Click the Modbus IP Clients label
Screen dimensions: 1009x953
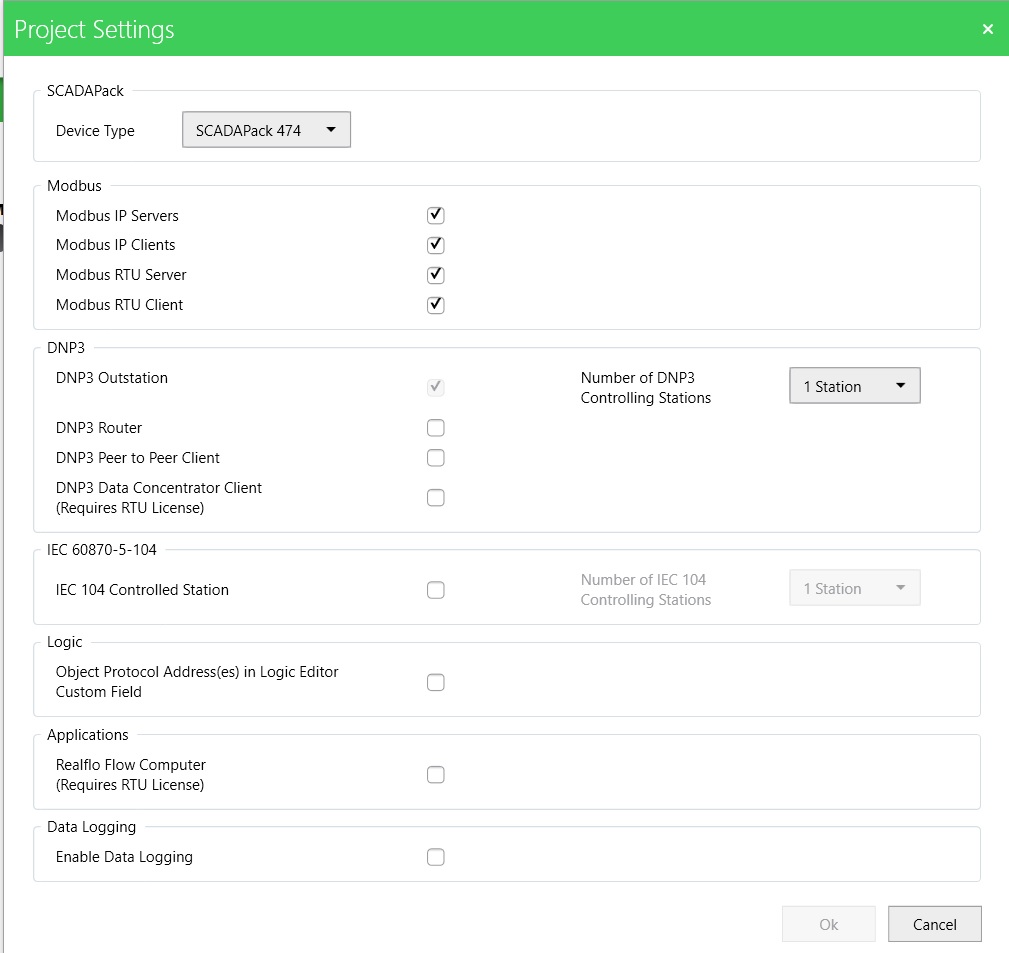click(115, 245)
